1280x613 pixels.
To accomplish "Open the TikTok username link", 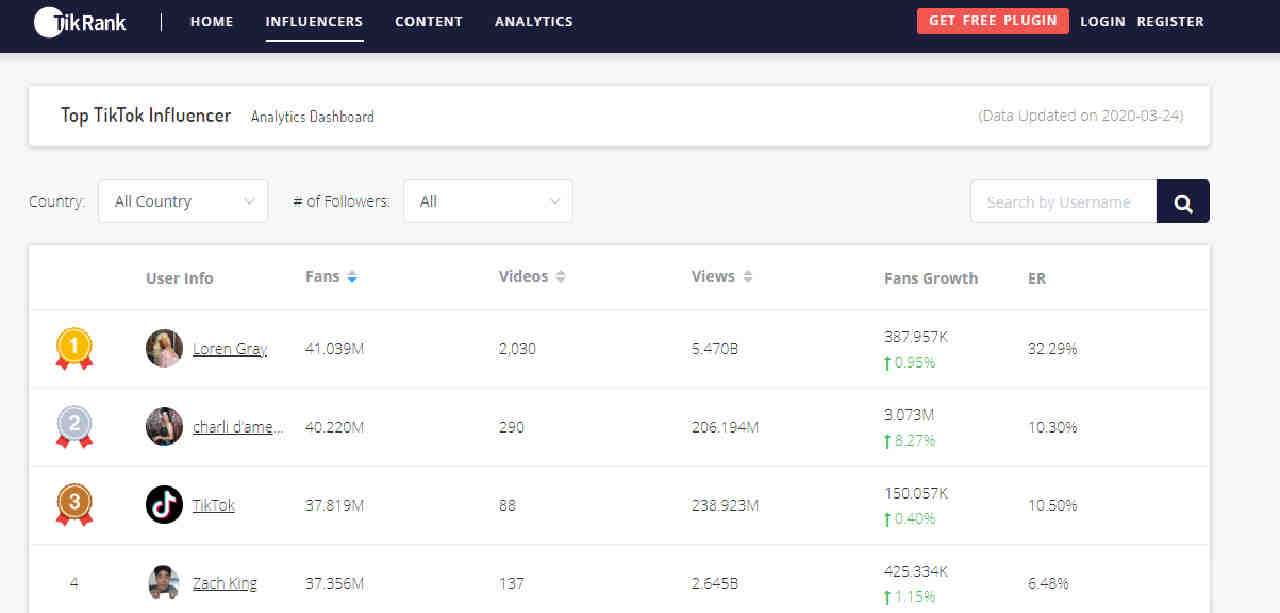I will pos(214,505).
